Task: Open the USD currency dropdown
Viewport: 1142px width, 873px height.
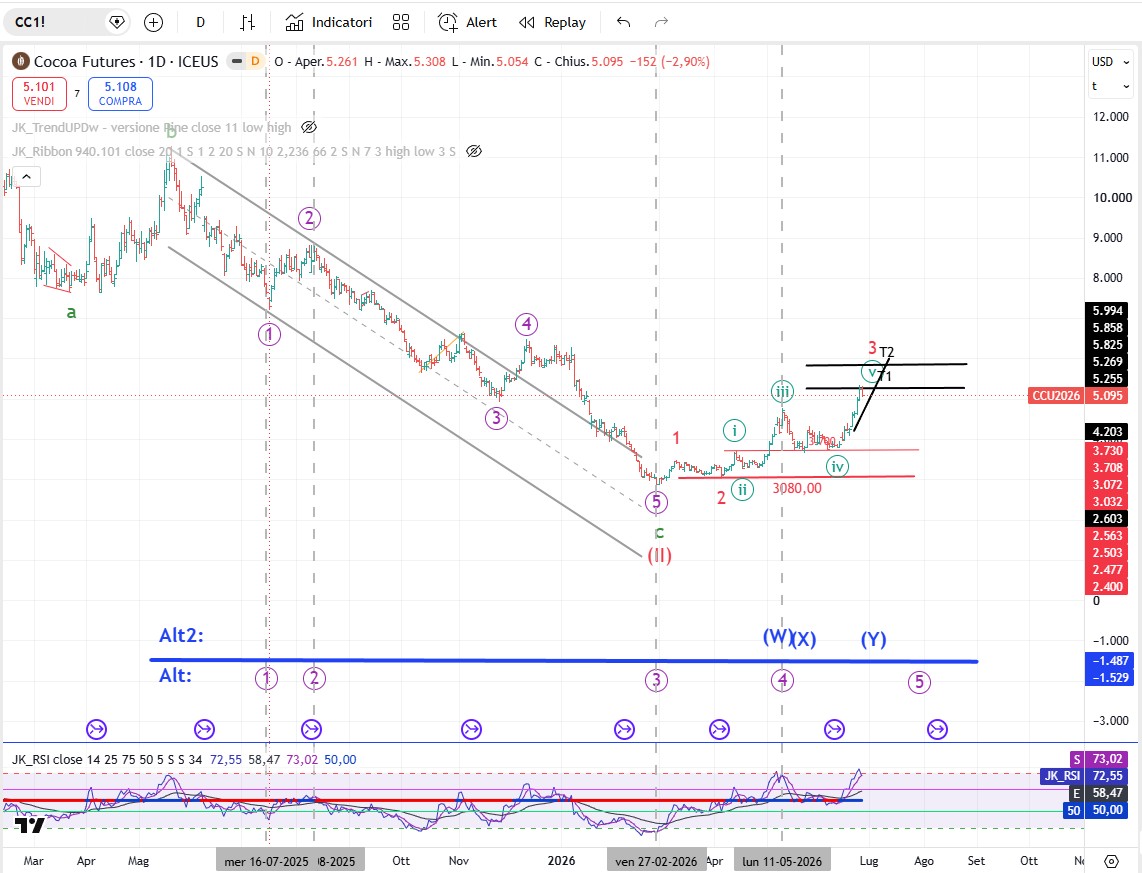Action: click(1111, 62)
